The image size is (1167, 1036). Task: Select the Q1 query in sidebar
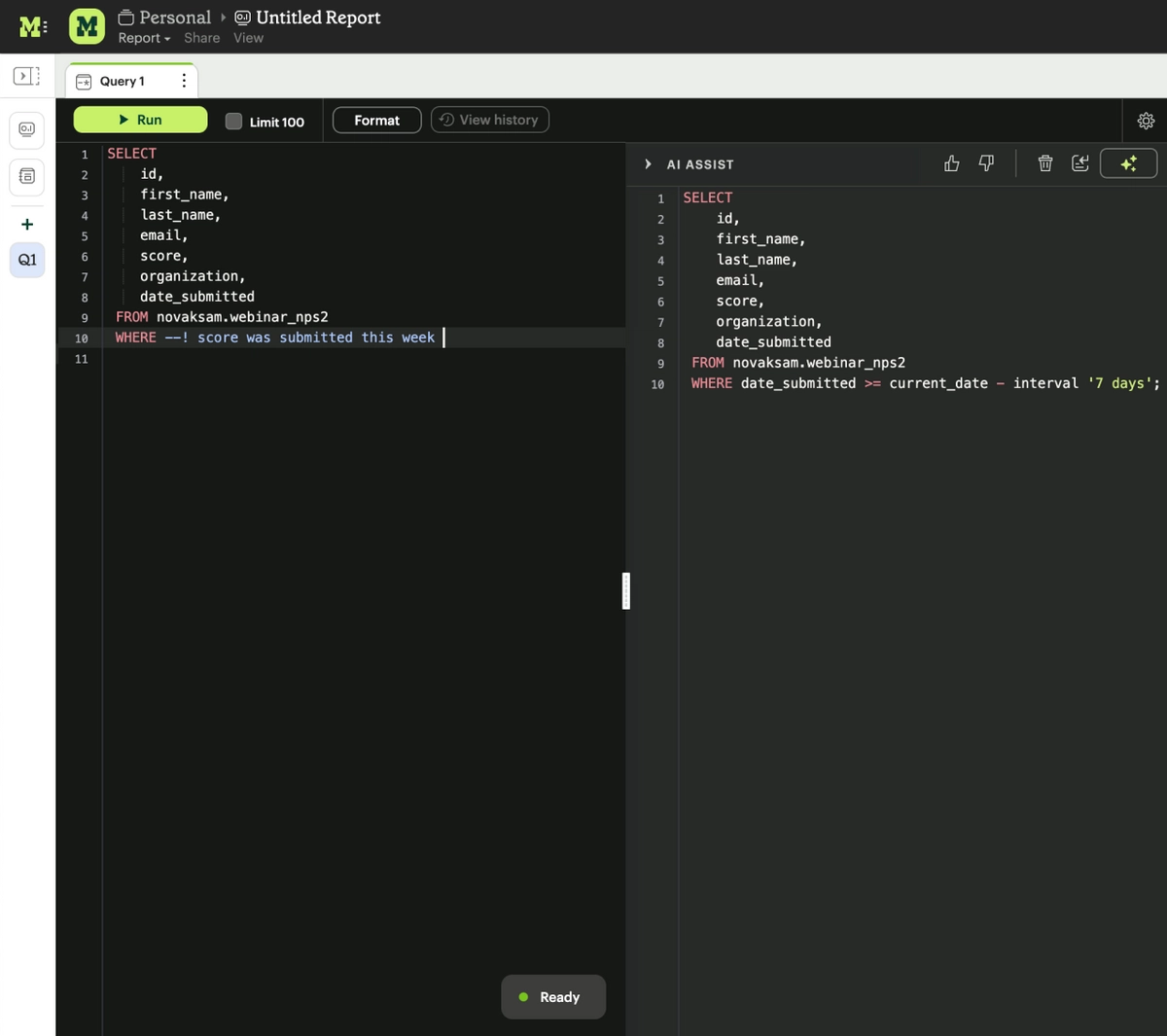[26, 260]
